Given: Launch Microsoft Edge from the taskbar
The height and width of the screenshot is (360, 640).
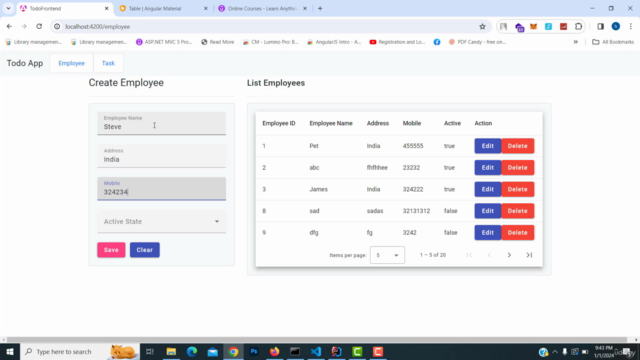Looking at the screenshot, I should [x=192, y=351].
